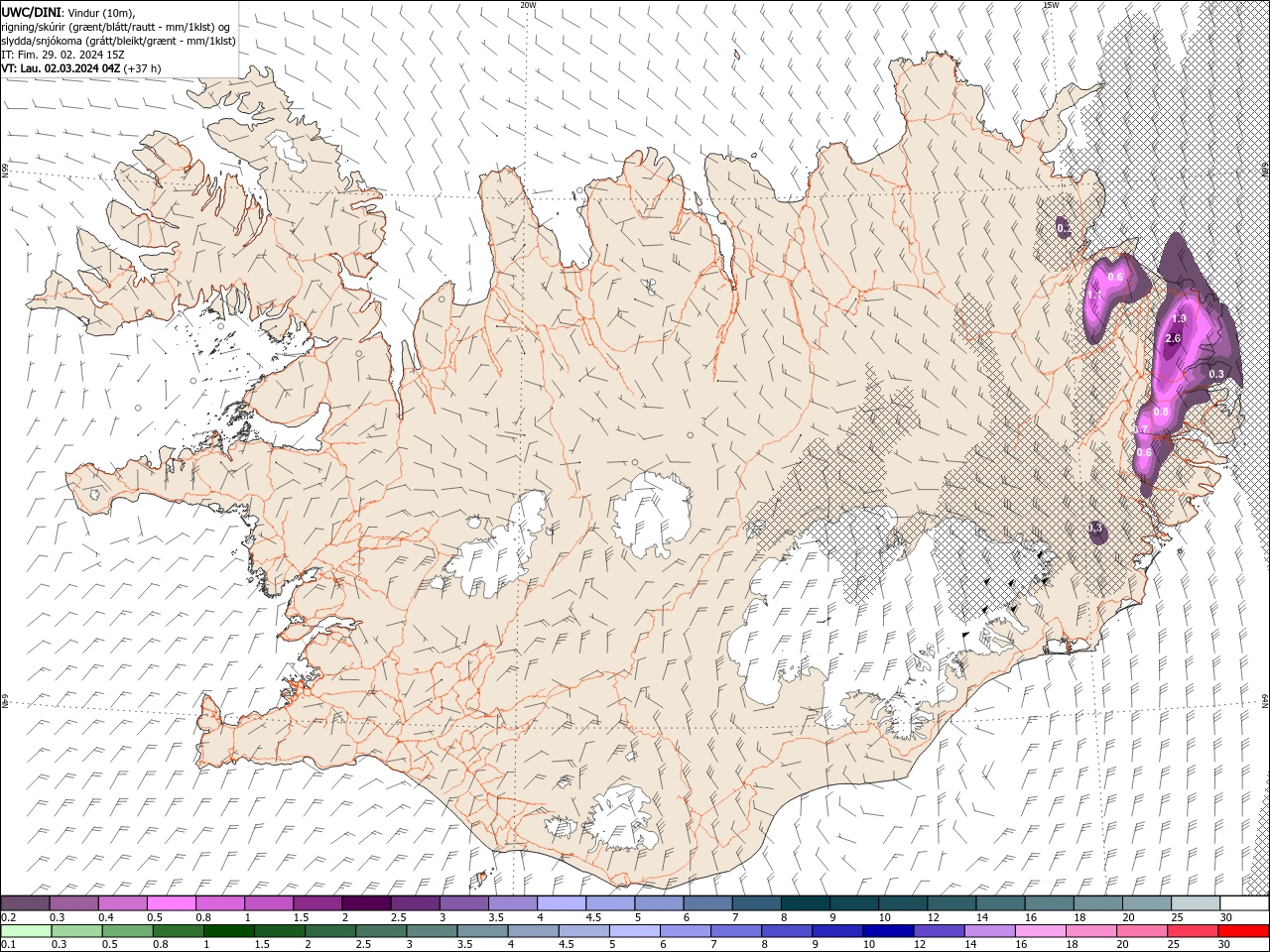Image resolution: width=1270 pixels, height=952 pixels.
Task: Select the bright red 30 swatch in the lower legend
Action: tap(1243, 931)
